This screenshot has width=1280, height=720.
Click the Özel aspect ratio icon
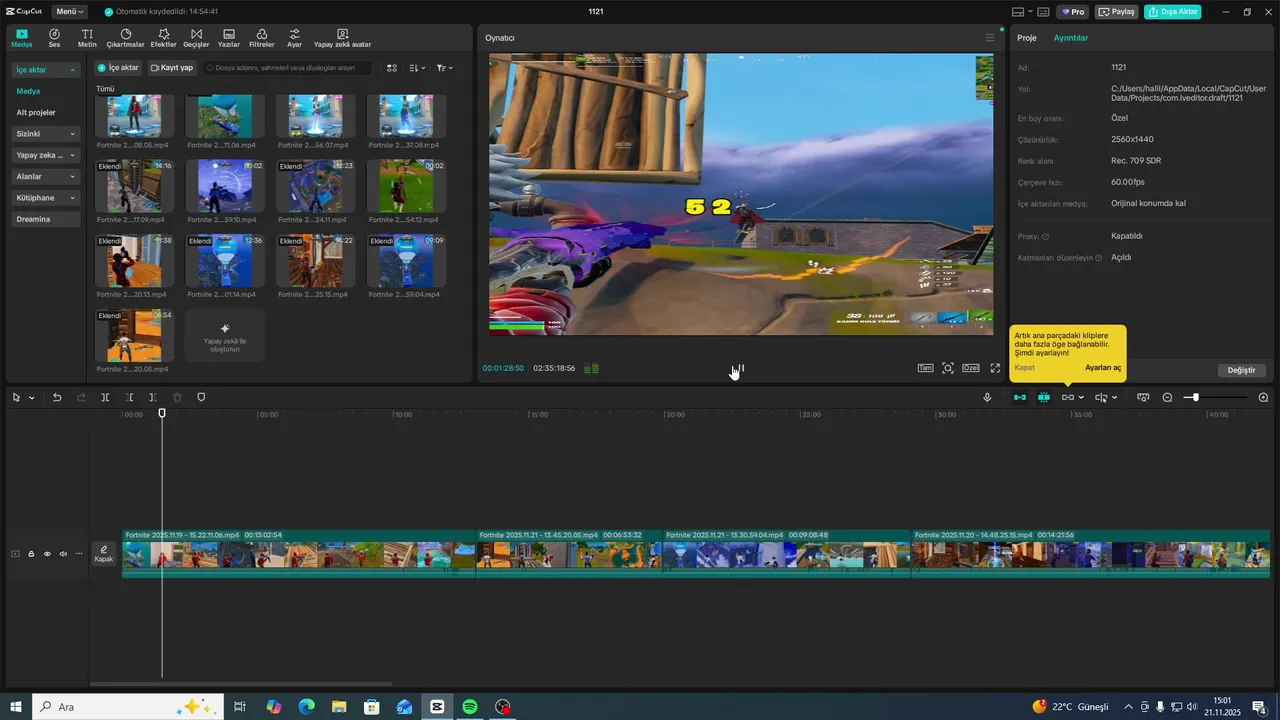(971, 368)
